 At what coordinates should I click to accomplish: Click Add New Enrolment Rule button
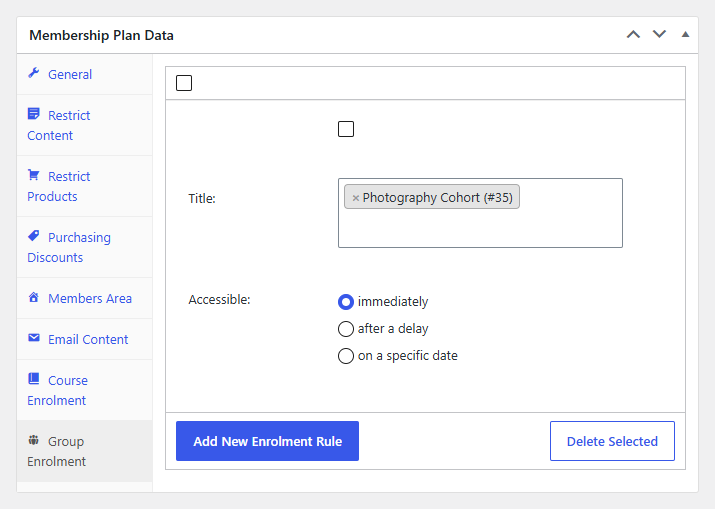pyautogui.click(x=267, y=441)
